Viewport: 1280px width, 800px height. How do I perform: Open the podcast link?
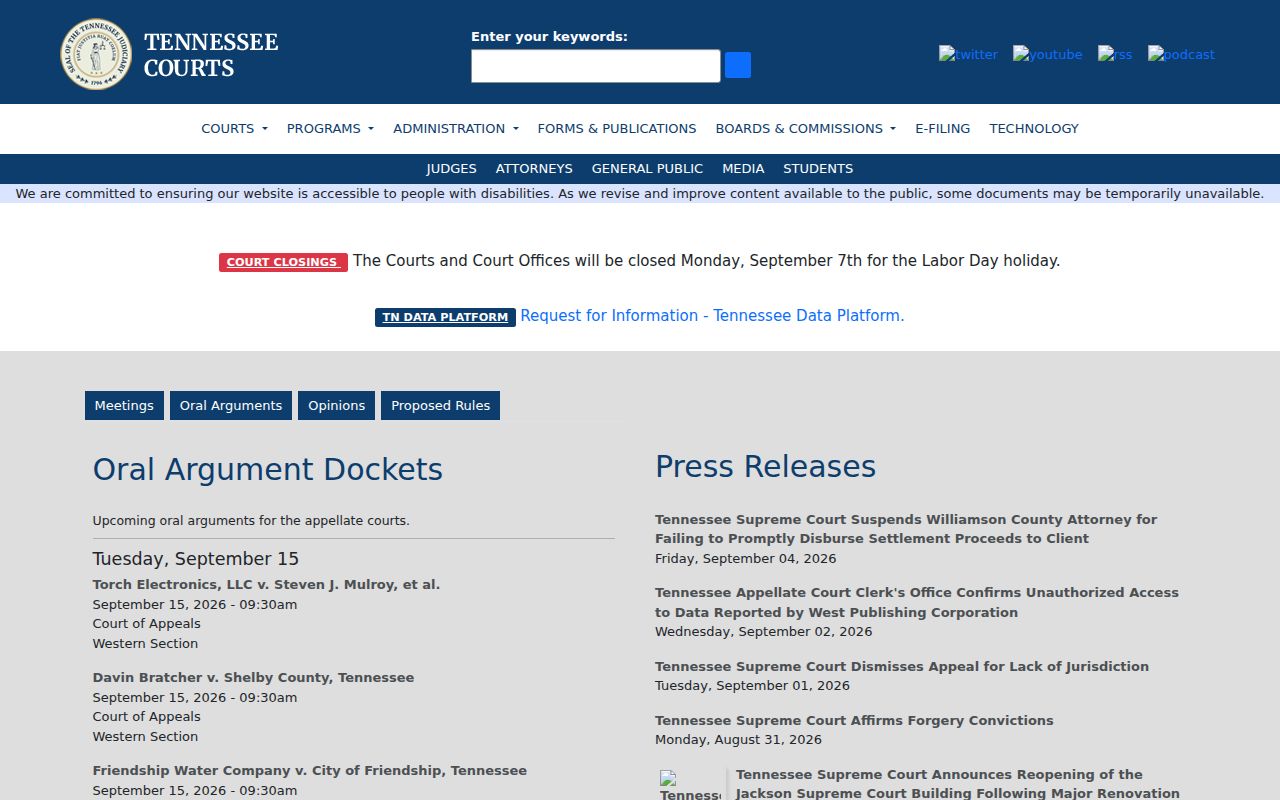point(1181,54)
